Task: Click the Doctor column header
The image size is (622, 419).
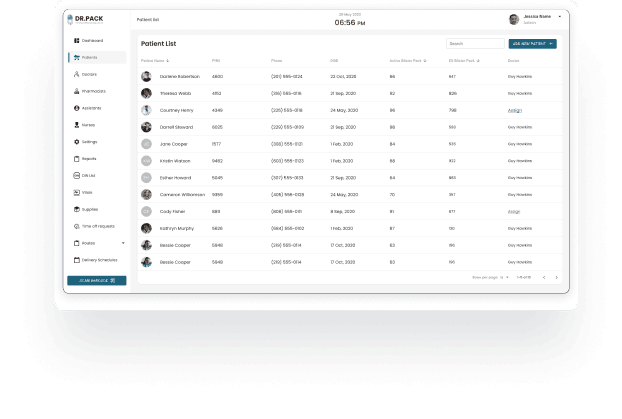Action: [x=513, y=61]
